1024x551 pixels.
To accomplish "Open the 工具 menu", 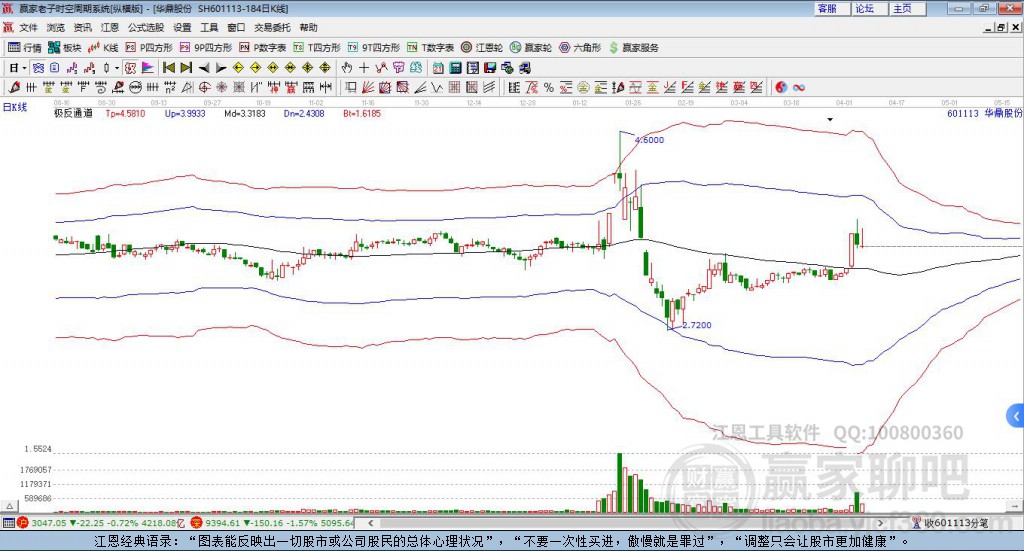I will (x=209, y=27).
